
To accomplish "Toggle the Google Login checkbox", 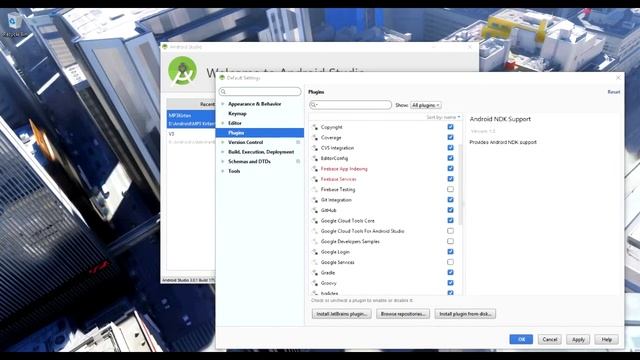I will click(450, 251).
